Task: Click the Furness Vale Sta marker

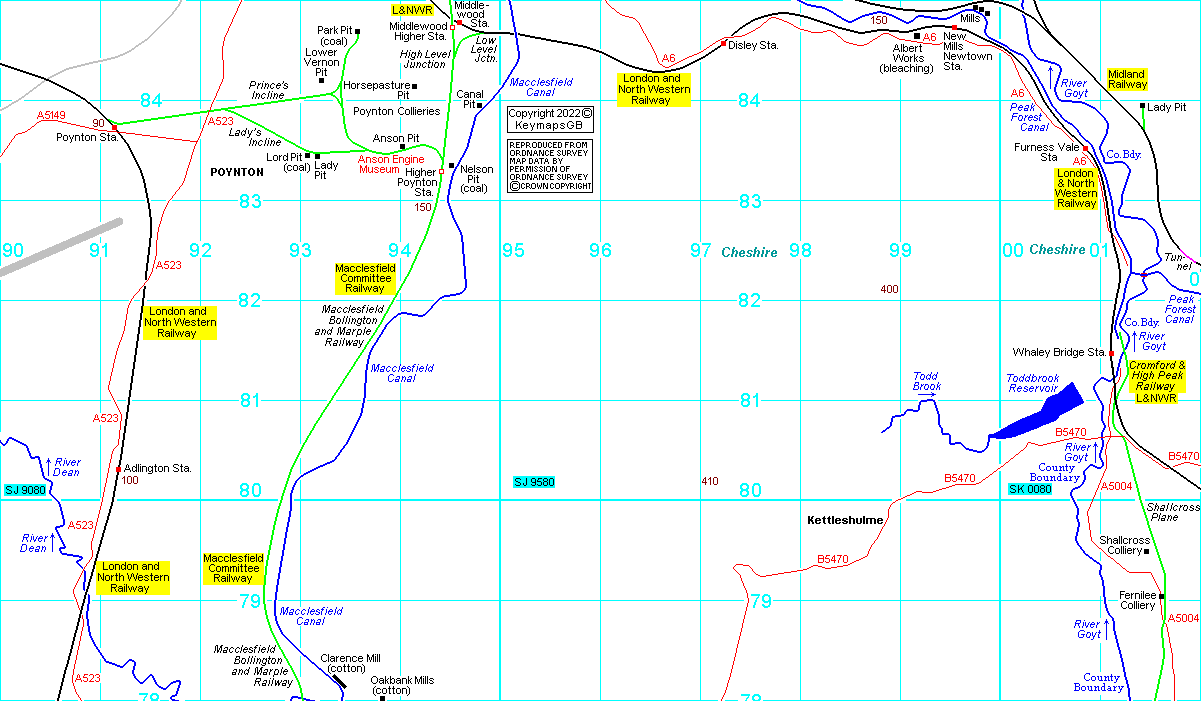Action: pos(1085,148)
